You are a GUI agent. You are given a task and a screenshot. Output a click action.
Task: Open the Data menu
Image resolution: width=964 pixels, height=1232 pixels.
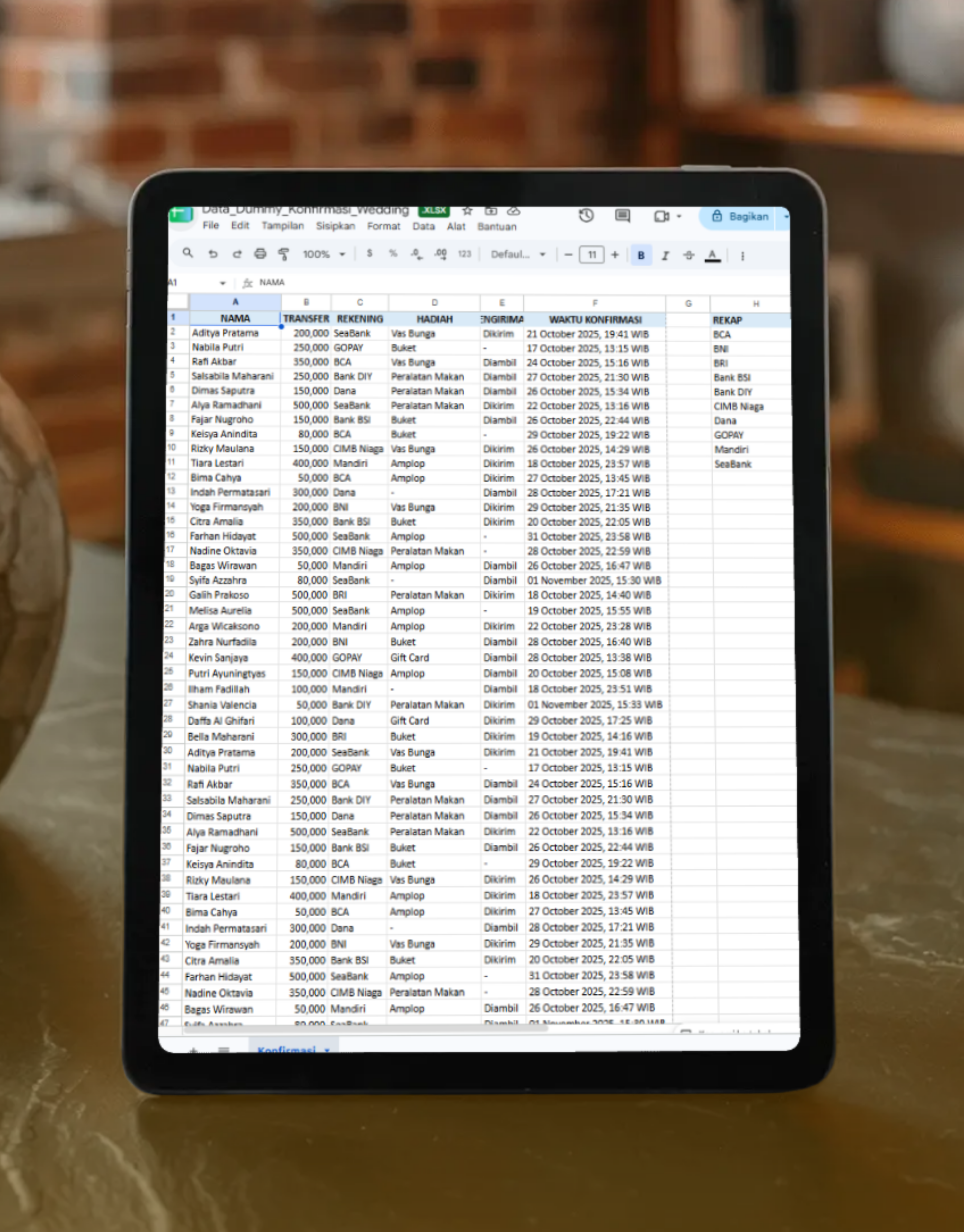click(423, 226)
